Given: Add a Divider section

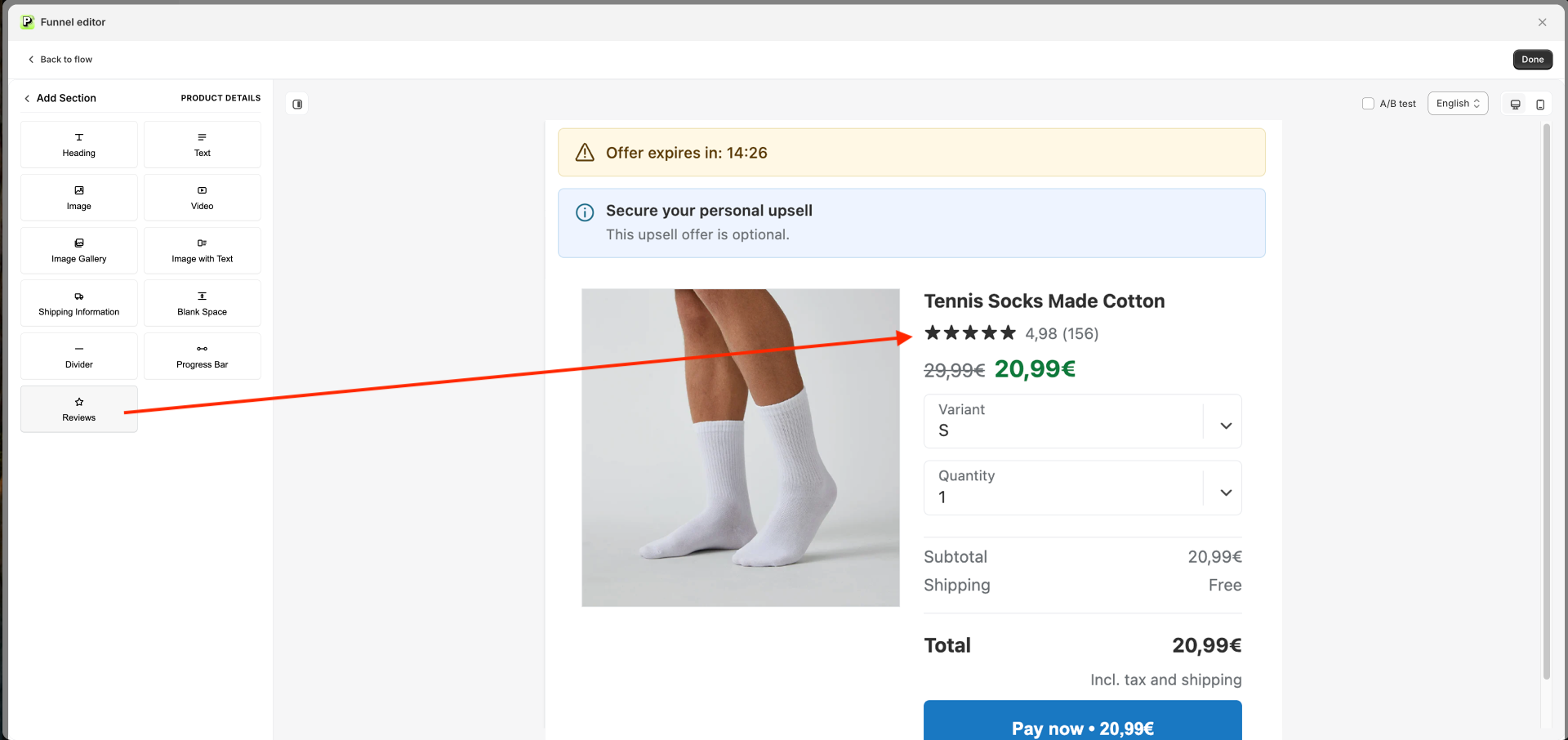Looking at the screenshot, I should click(x=79, y=356).
